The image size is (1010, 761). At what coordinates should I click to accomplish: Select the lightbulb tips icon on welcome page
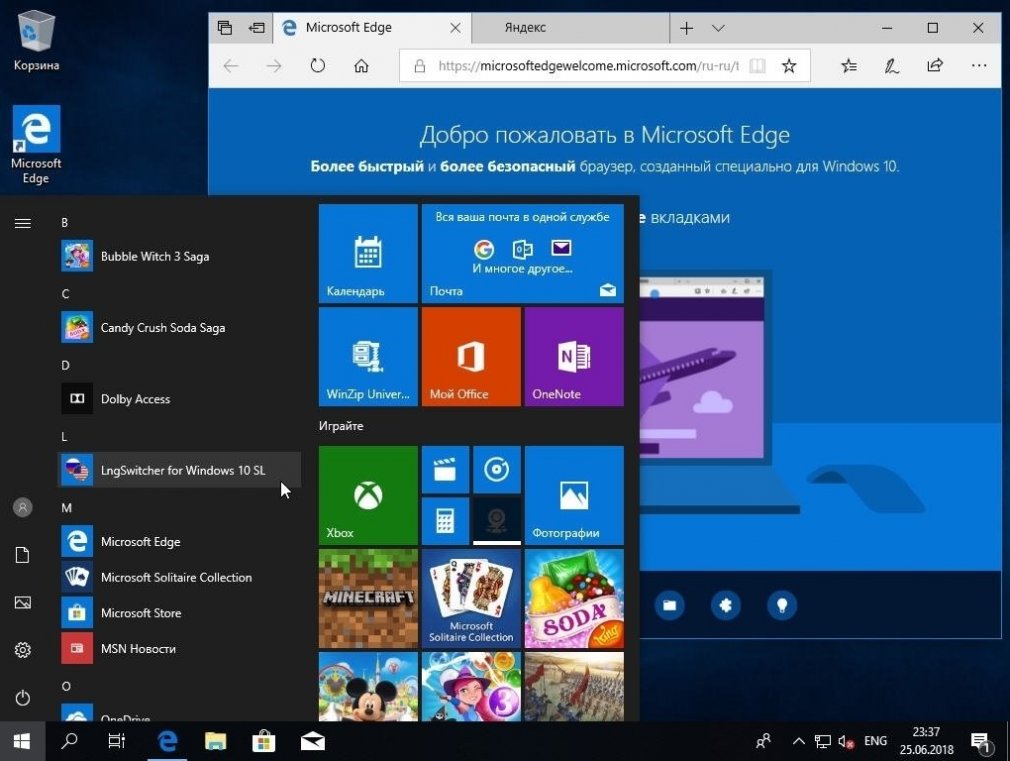click(782, 605)
